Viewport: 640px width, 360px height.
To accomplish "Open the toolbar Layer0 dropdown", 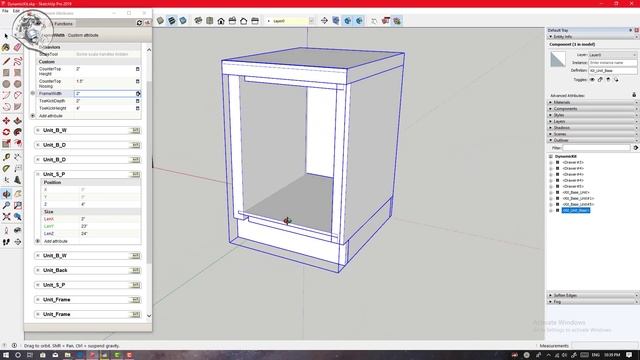I will [x=311, y=21].
